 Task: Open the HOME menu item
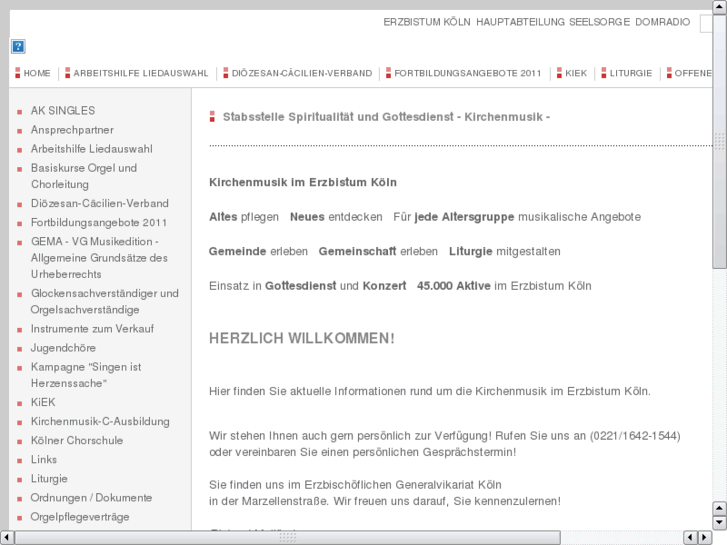[37, 73]
